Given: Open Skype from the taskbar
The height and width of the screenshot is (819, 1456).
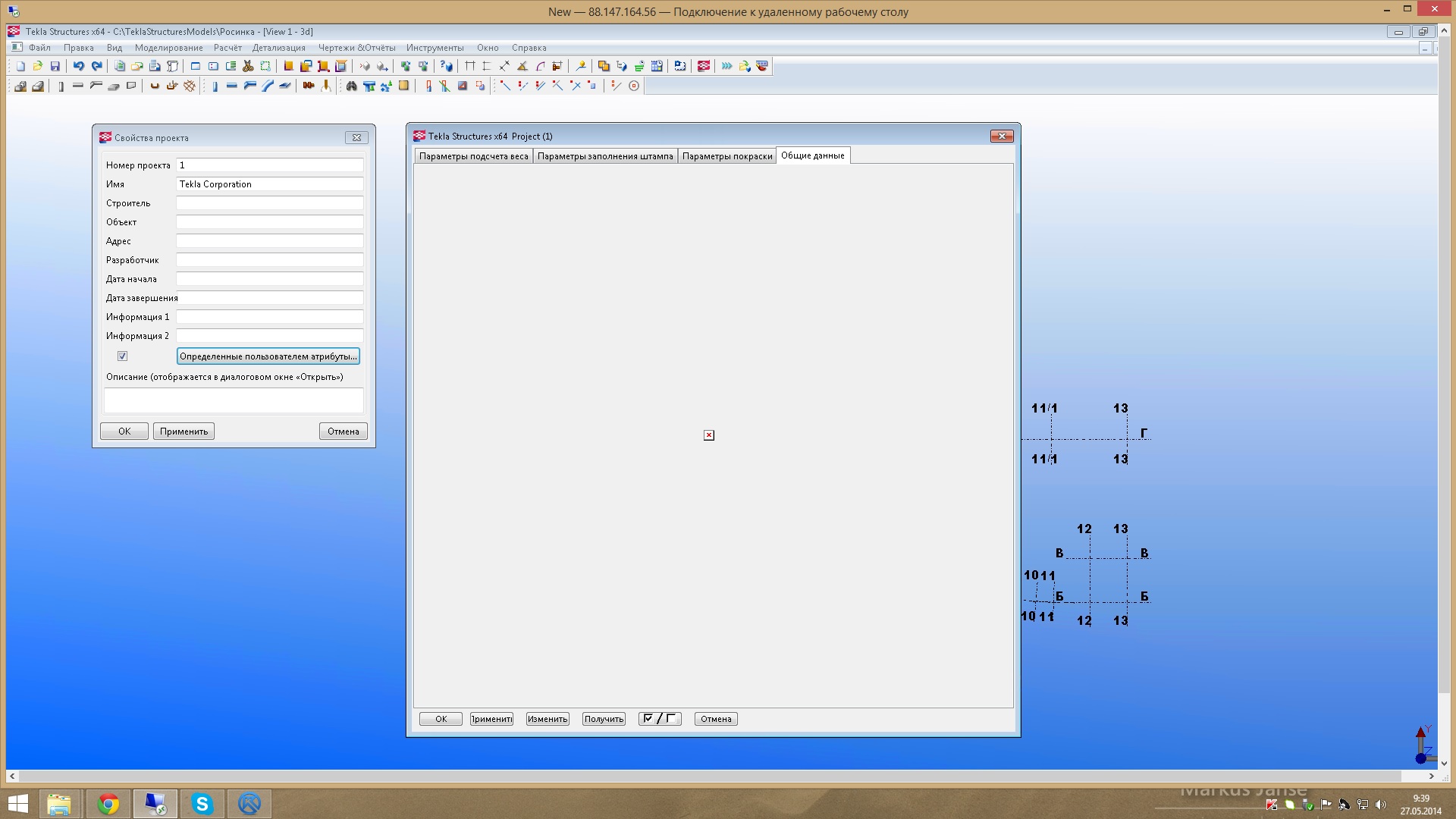Looking at the screenshot, I should (x=202, y=803).
